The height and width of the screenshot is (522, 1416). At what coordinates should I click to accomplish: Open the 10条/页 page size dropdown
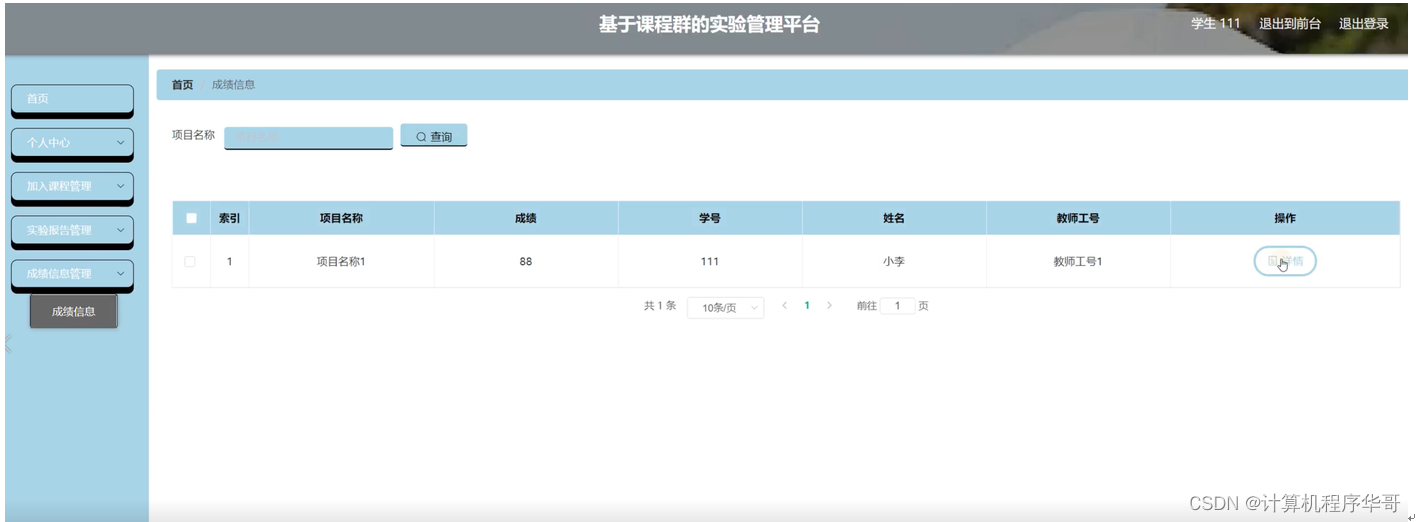tap(726, 307)
